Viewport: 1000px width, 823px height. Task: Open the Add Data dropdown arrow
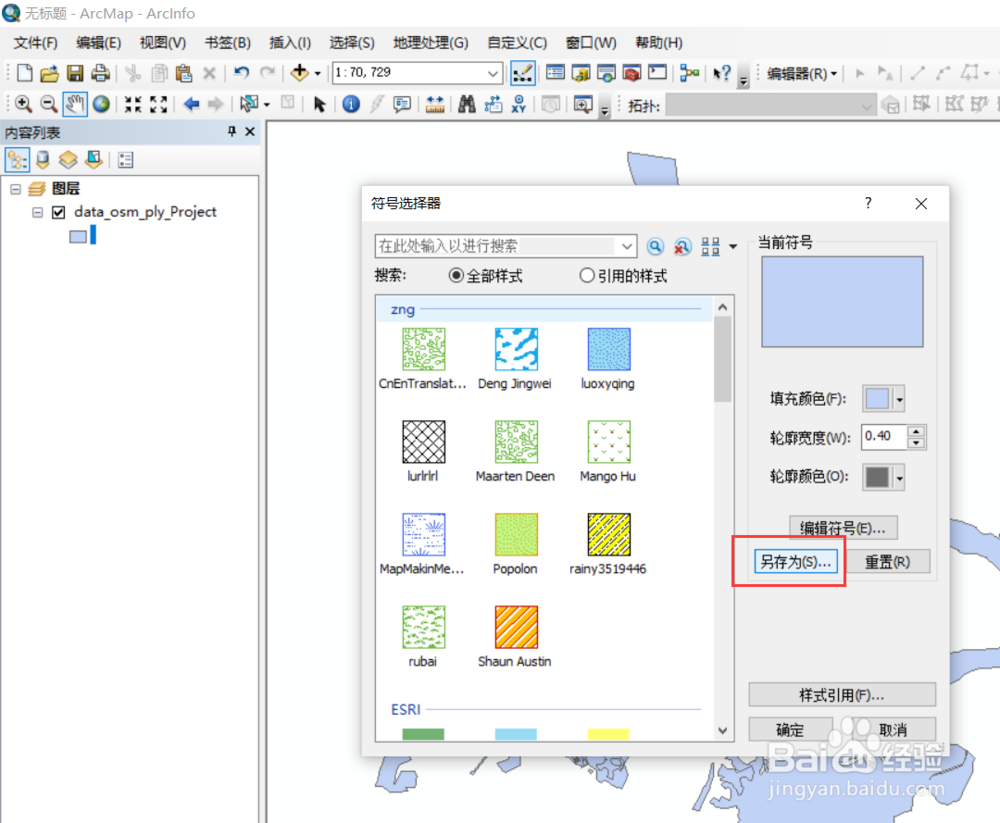[317, 73]
